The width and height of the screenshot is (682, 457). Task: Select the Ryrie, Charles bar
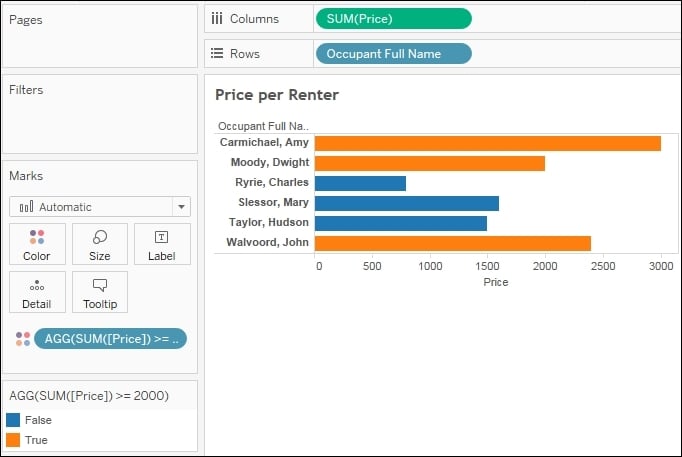pos(360,183)
